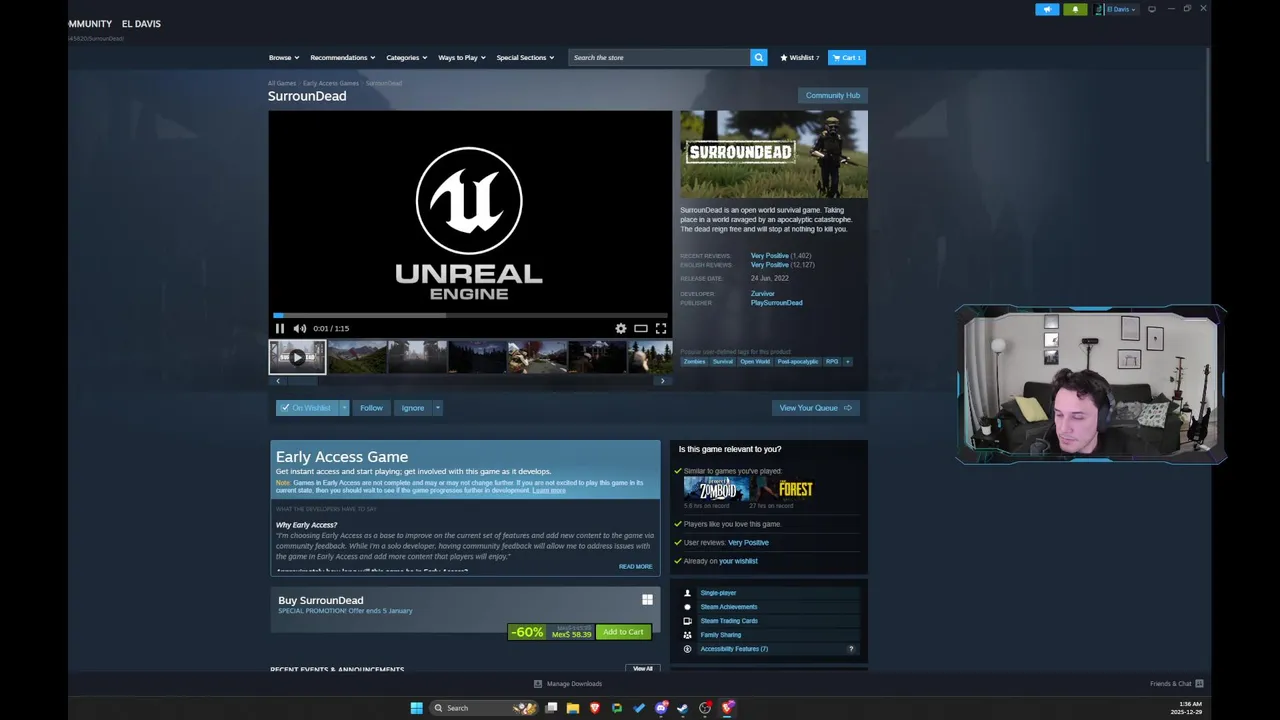Select the trailer video thumbnail
Viewport: 1280px width, 720px height.
[297, 357]
